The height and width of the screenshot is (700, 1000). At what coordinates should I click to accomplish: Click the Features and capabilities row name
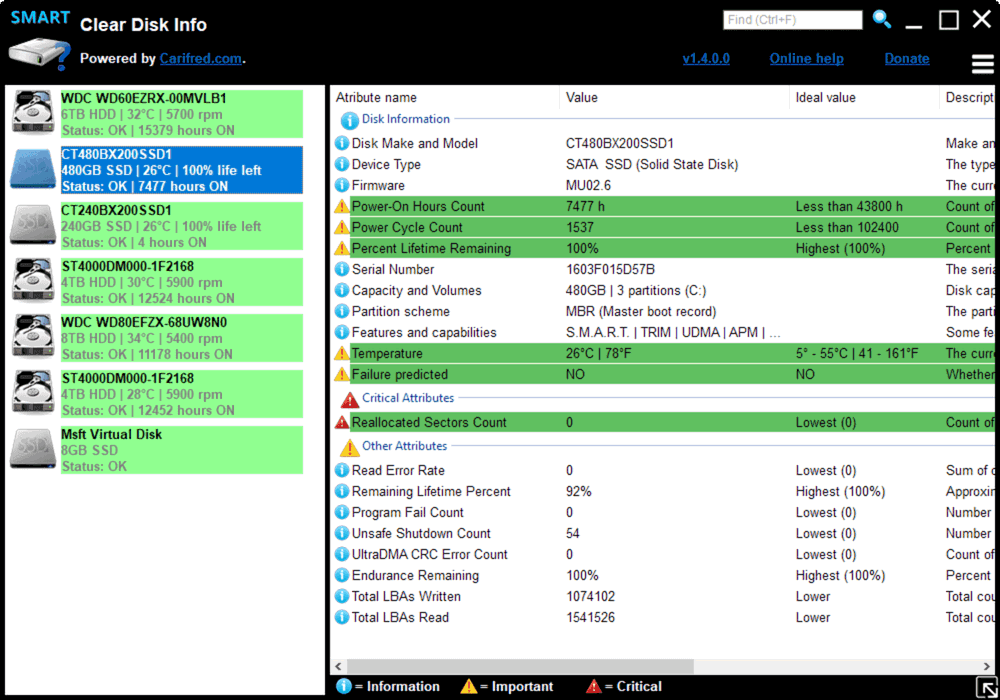(x=424, y=333)
